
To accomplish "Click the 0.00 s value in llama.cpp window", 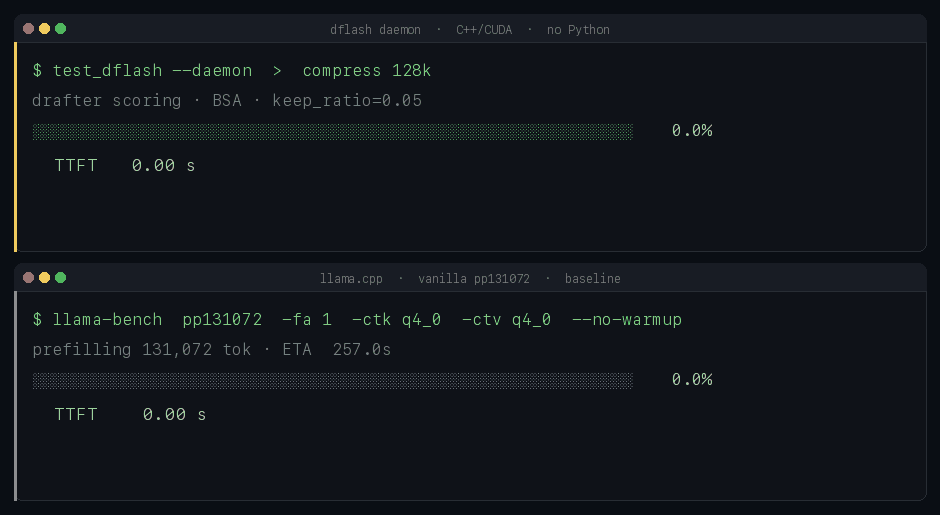I will coord(174,414).
